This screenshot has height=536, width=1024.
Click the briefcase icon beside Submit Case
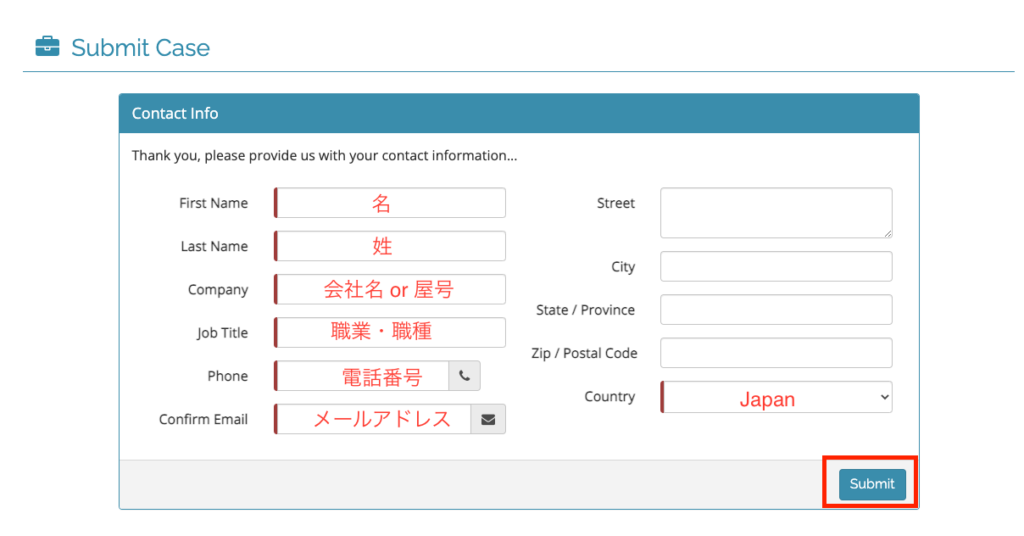[46, 47]
